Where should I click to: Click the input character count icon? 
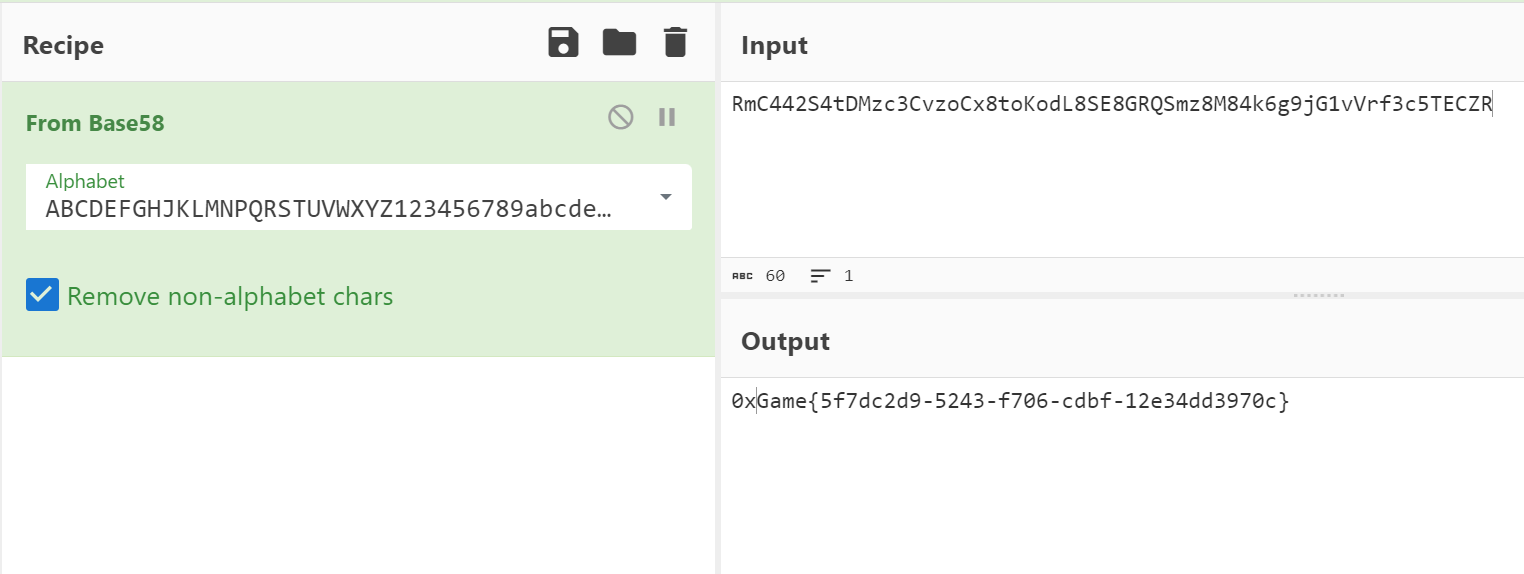point(741,275)
